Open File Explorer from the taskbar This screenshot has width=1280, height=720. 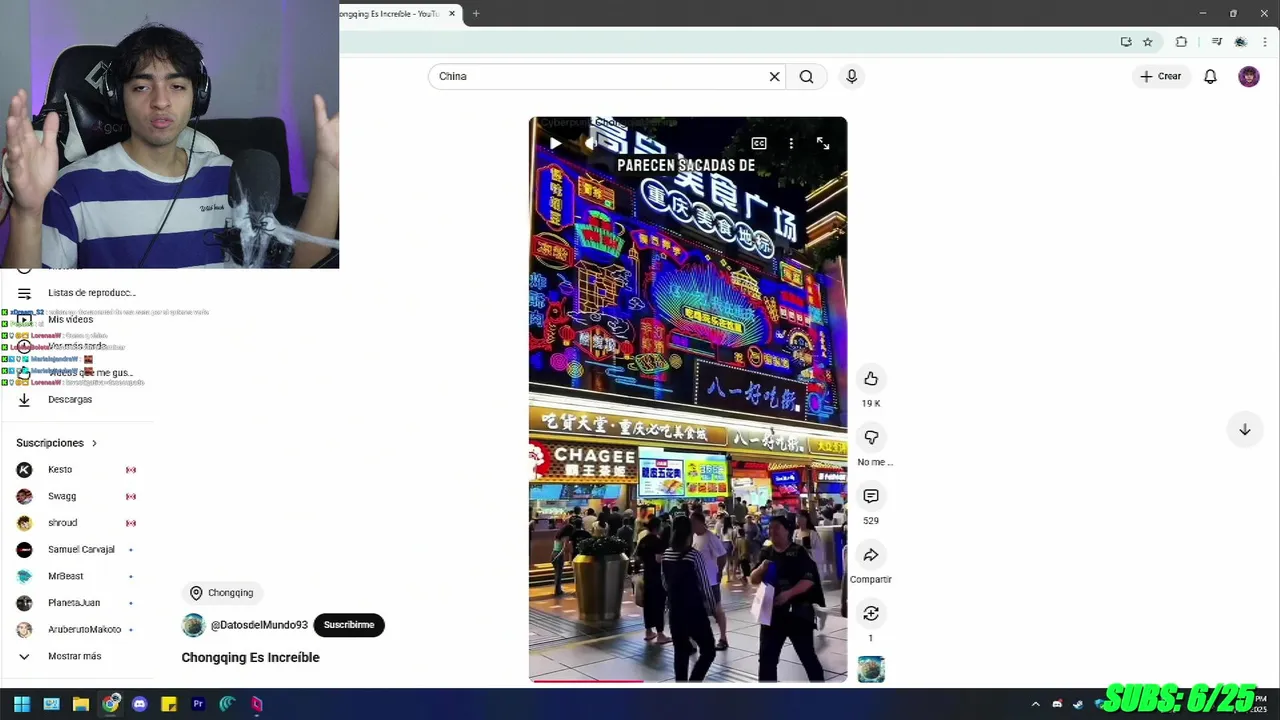point(81,704)
